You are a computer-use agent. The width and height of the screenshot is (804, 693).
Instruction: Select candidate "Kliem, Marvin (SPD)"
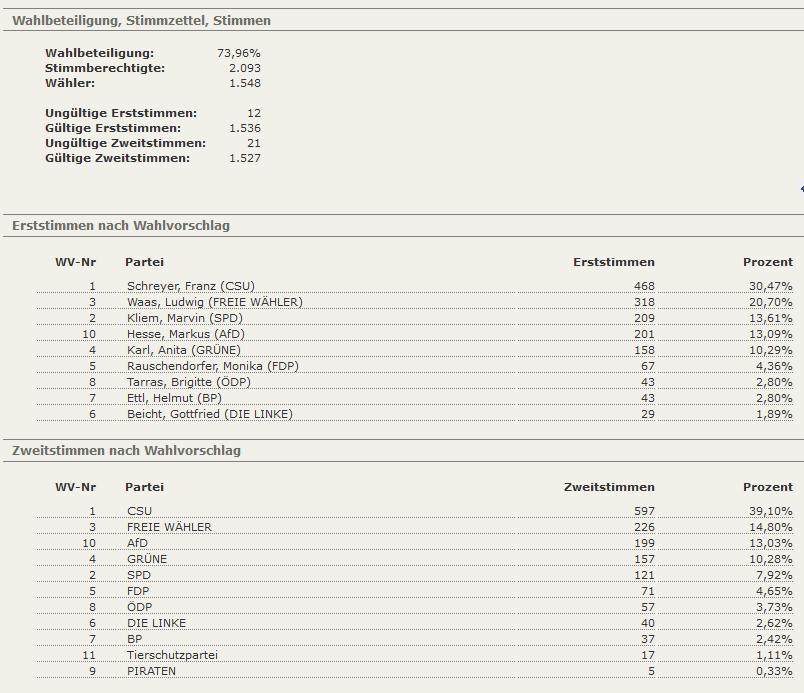click(185, 318)
